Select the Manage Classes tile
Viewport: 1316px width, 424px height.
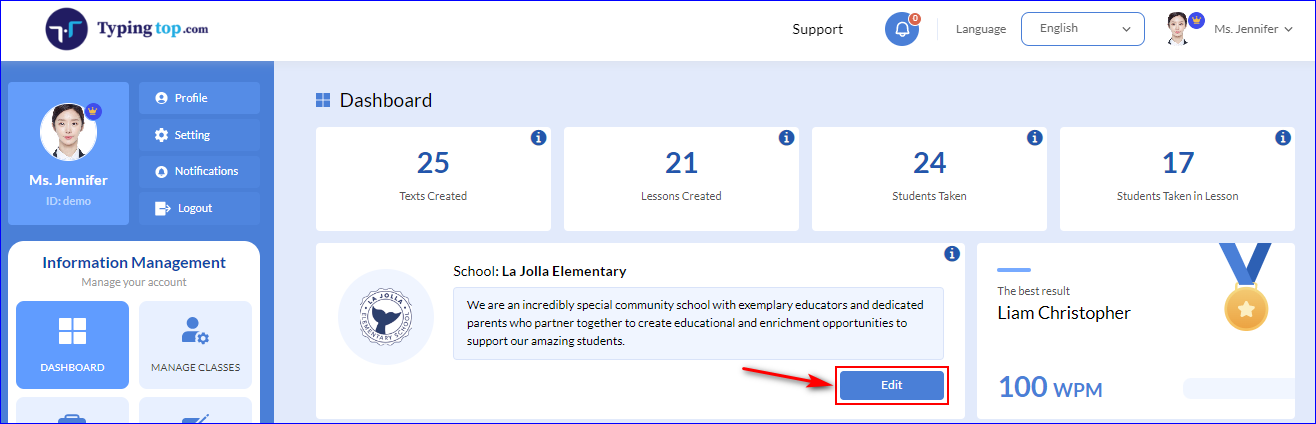tap(195, 345)
